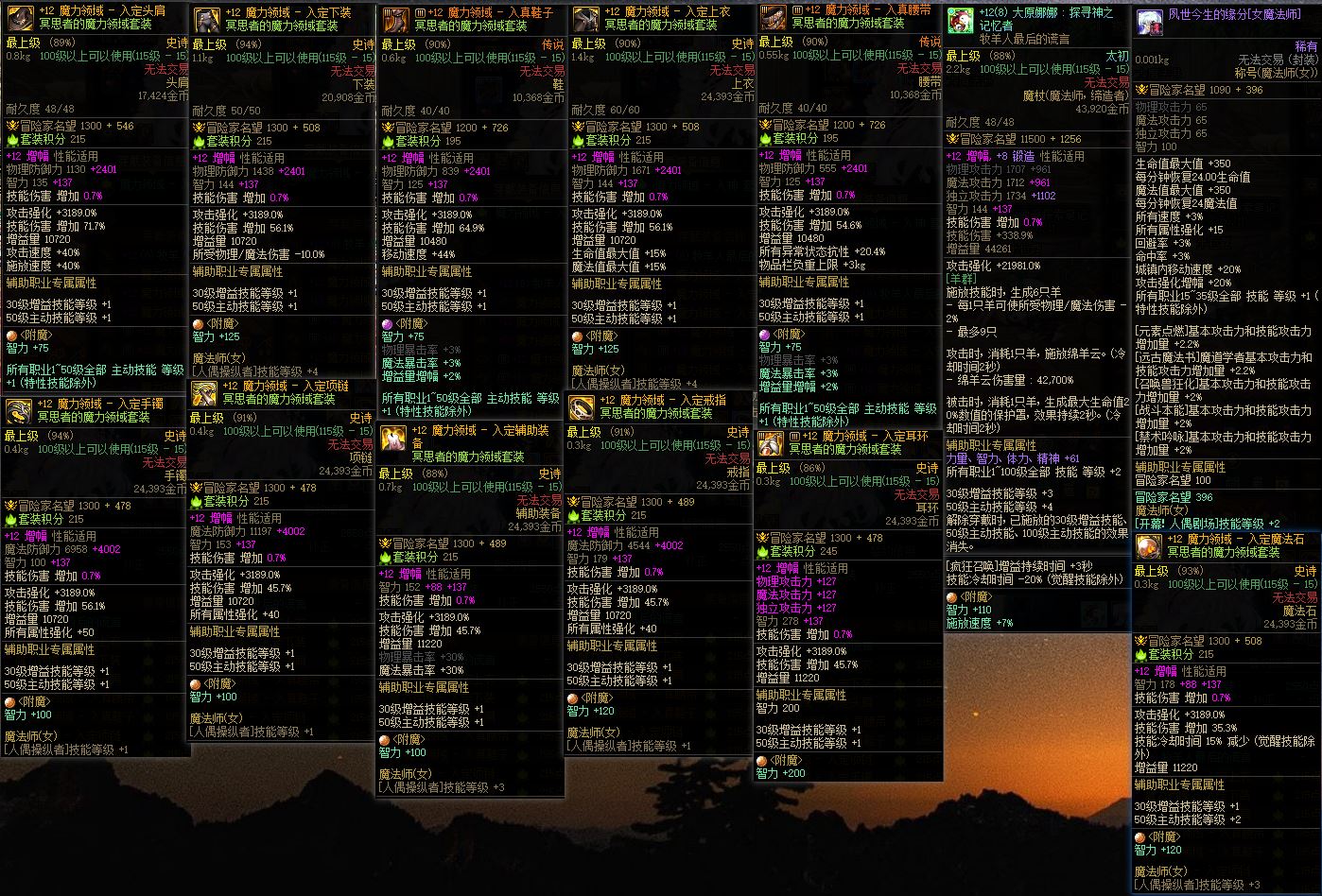The width and height of the screenshot is (1322, 896).
Task: Click the 入真腰带 belt item icon
Action: click(x=774, y=18)
